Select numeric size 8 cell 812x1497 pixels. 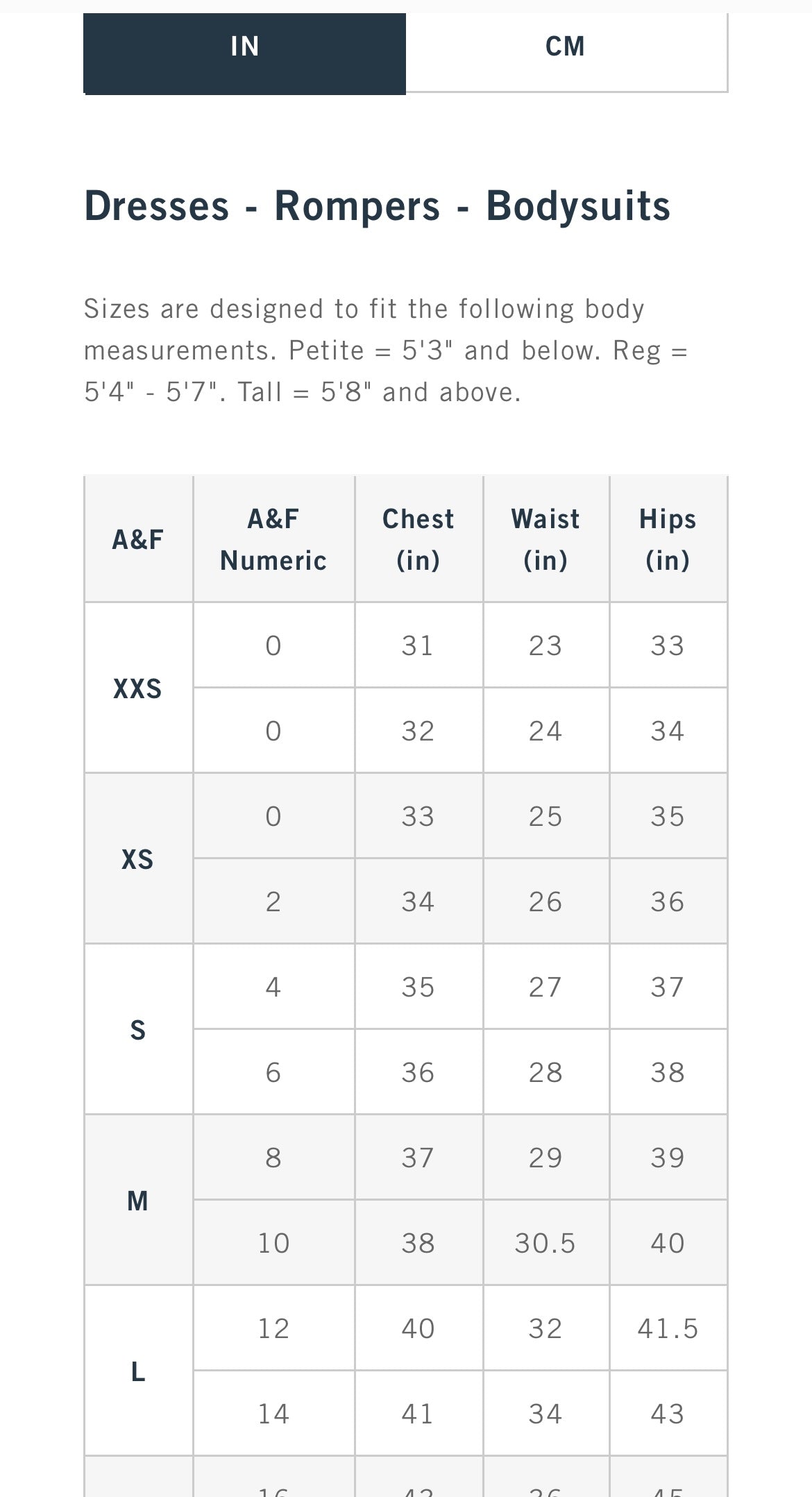[273, 1158]
